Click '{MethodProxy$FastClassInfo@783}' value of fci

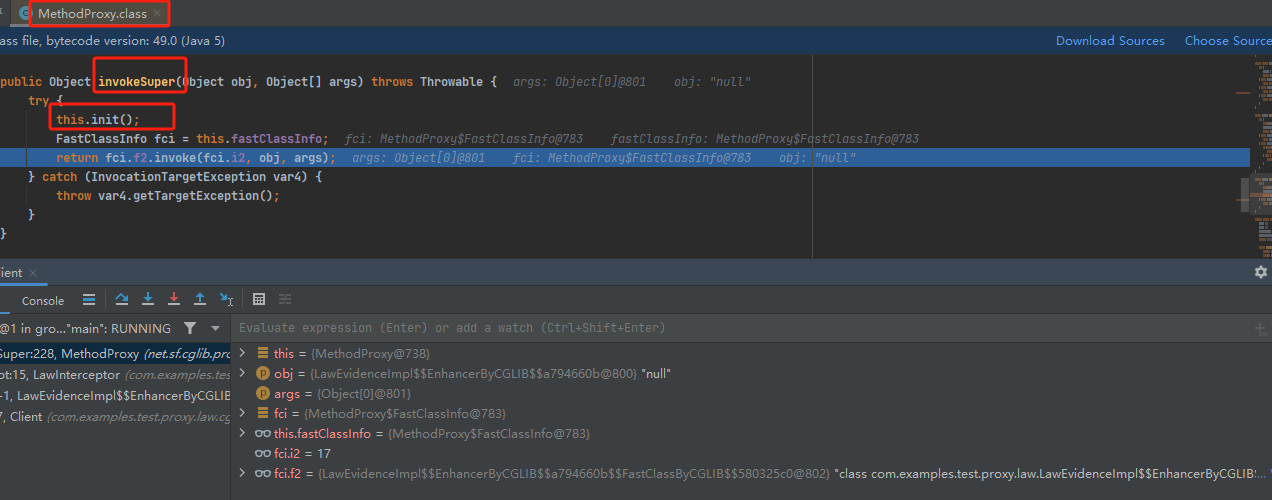(x=405, y=413)
